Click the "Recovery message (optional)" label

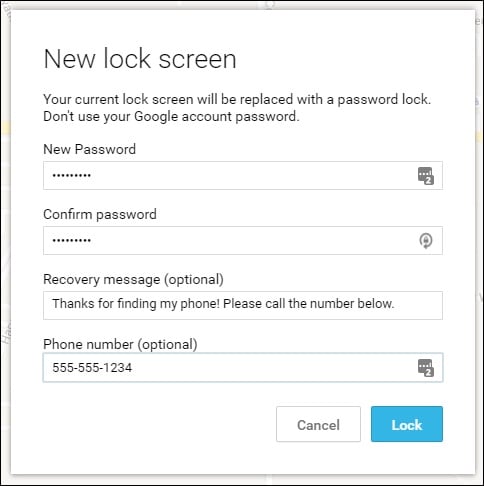tap(133, 279)
